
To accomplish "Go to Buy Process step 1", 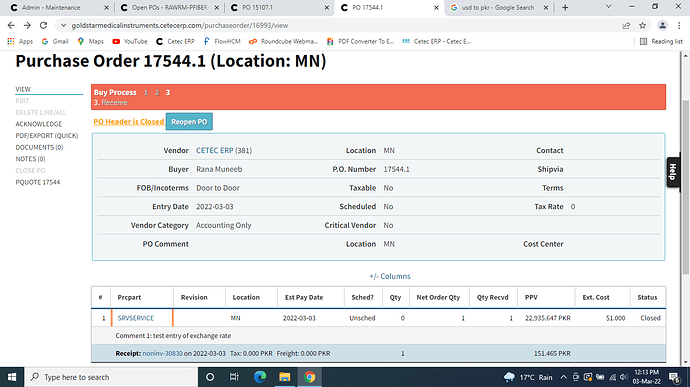I will [x=146, y=92].
